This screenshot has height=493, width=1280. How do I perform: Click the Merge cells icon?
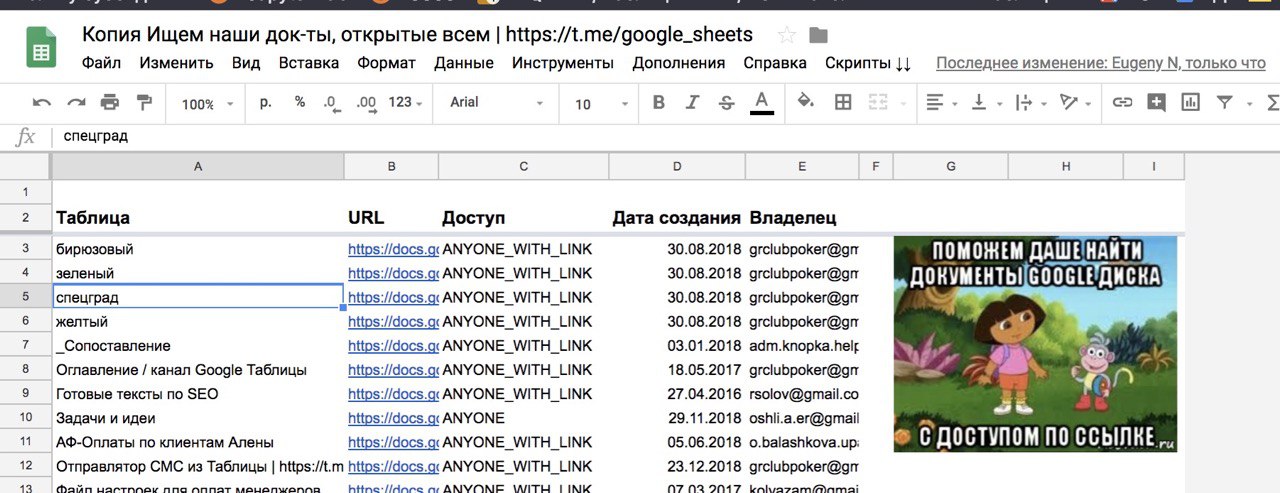pyautogui.click(x=877, y=102)
